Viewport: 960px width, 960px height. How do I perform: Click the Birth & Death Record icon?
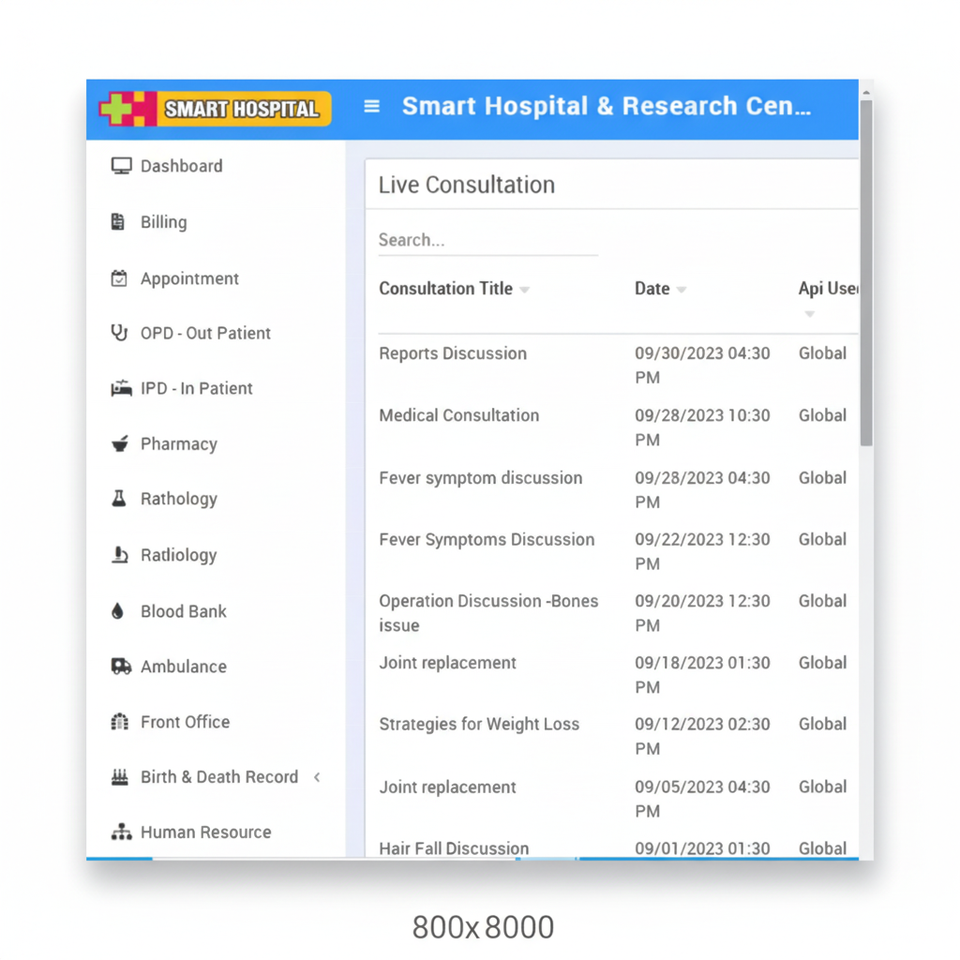[x=119, y=777]
